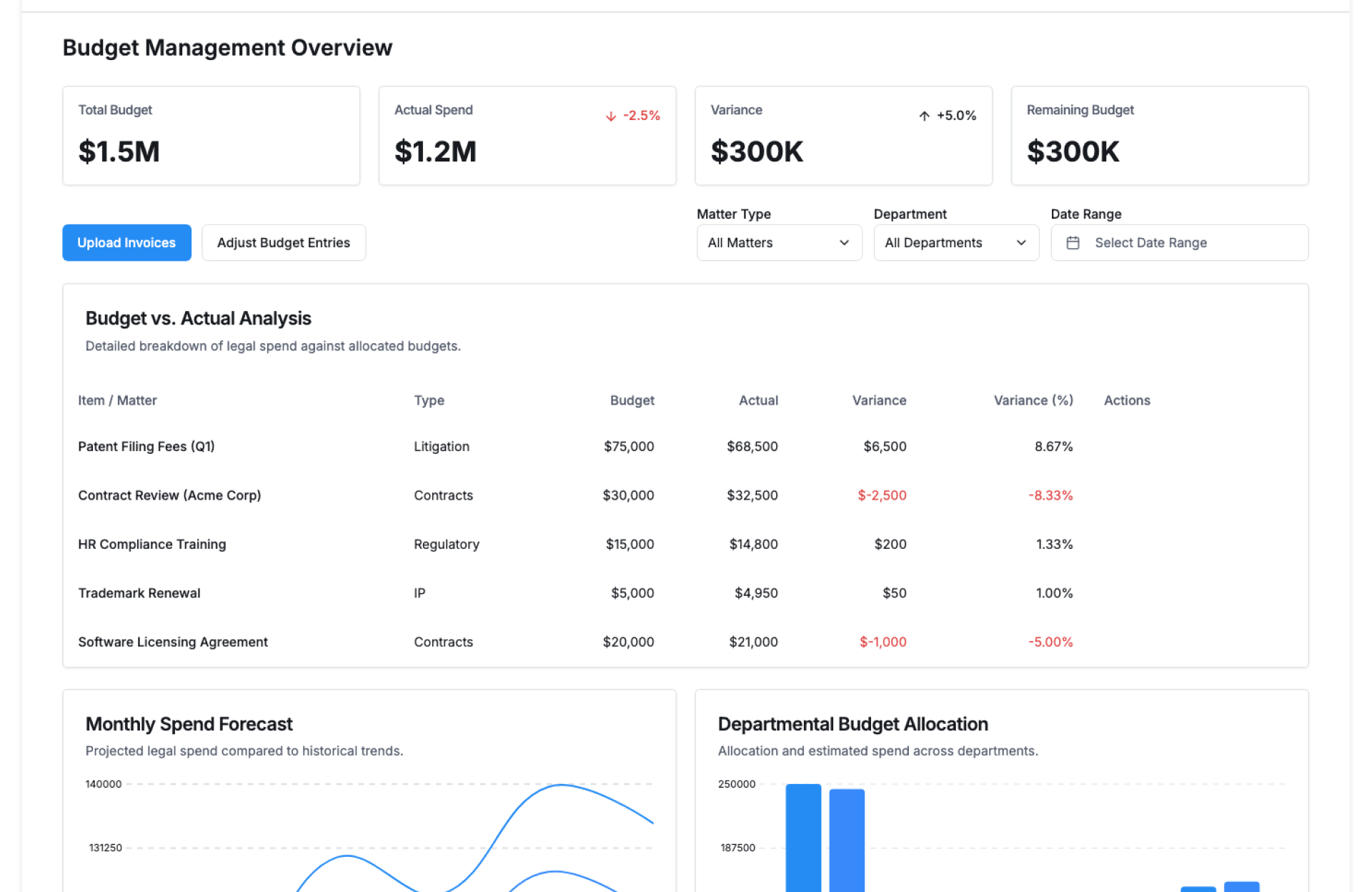The height and width of the screenshot is (892, 1372).
Task: Click the red down-arrow on Actual Spend
Action: pyautogui.click(x=611, y=116)
